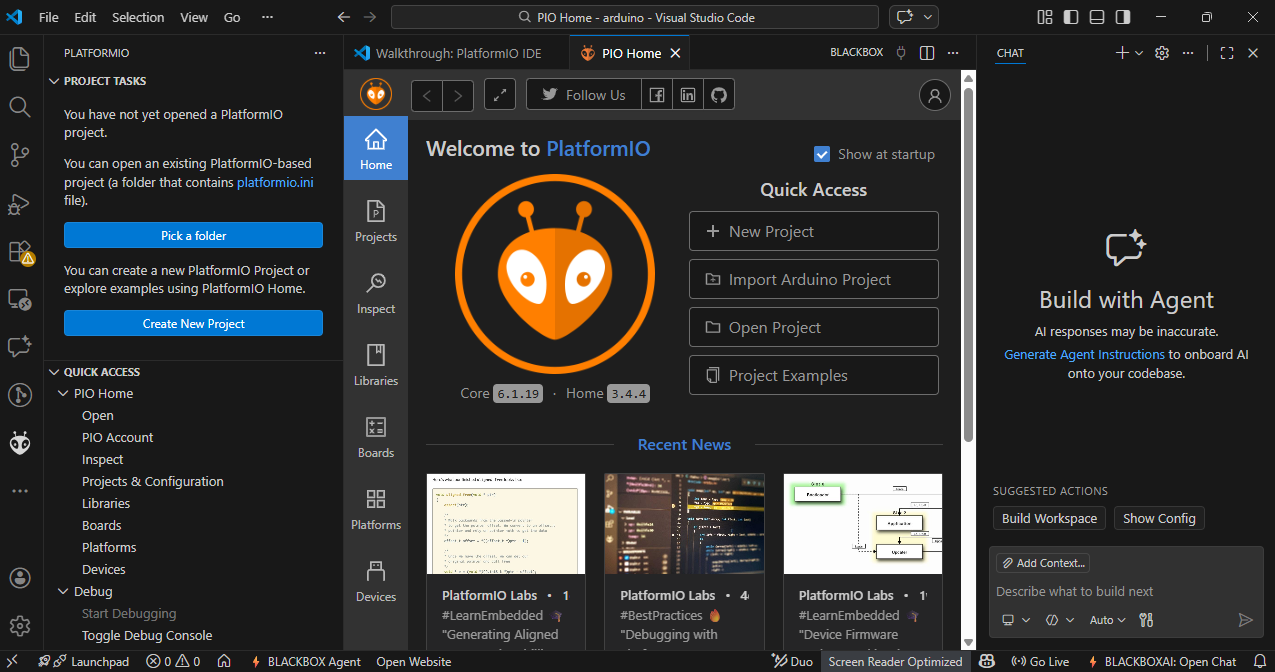Open the notifications bell in status bar
The width and height of the screenshot is (1275, 672).
click(x=1260, y=661)
